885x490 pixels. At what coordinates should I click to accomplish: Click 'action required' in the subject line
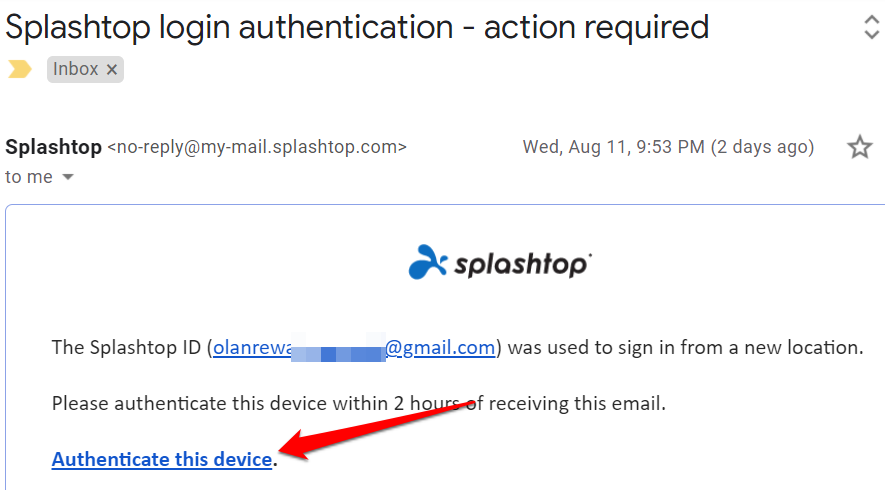pyautogui.click(x=596, y=27)
